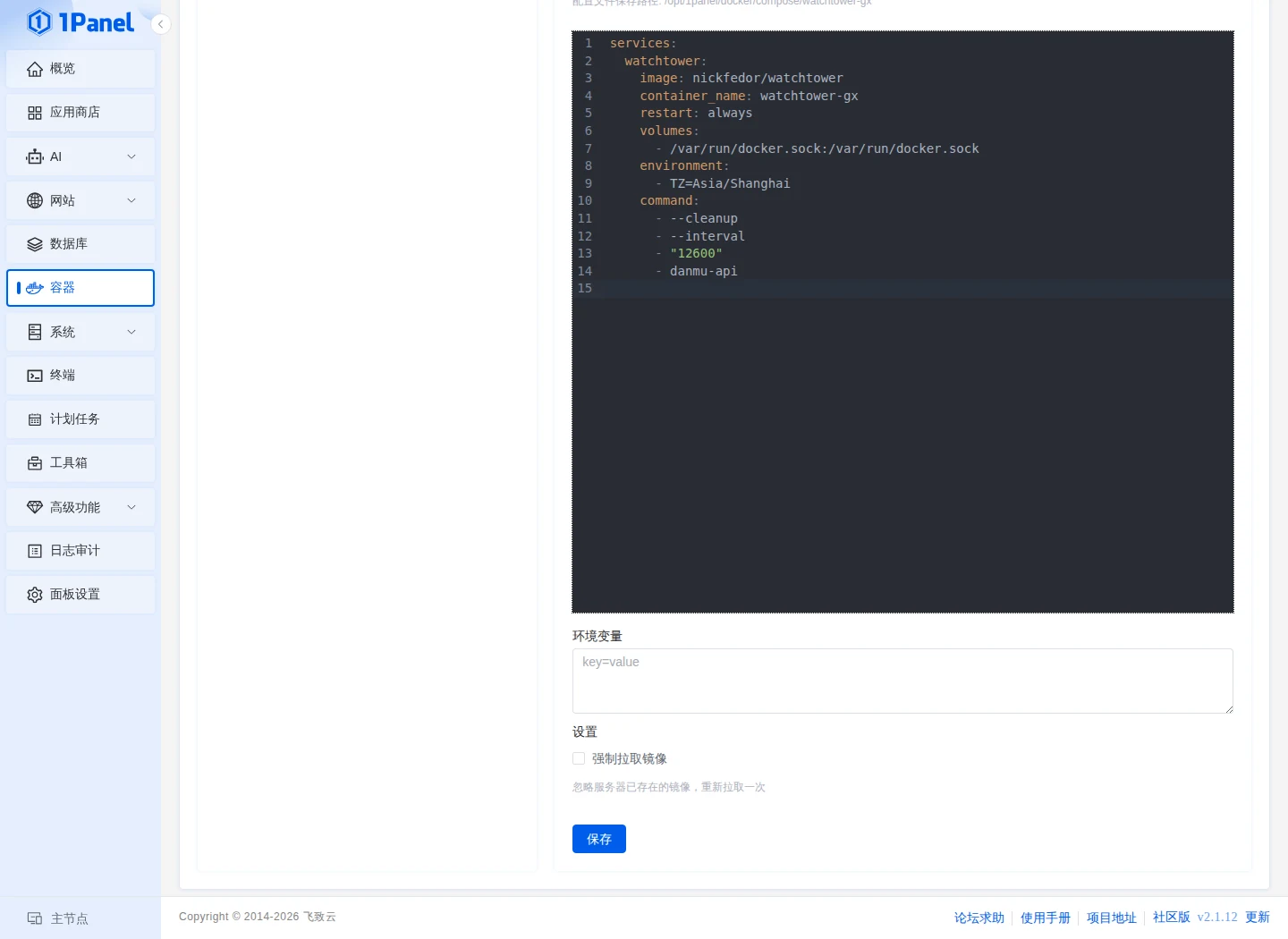Click the calendar icon beside 计划任务
The image size is (1288, 939).
[x=35, y=419]
